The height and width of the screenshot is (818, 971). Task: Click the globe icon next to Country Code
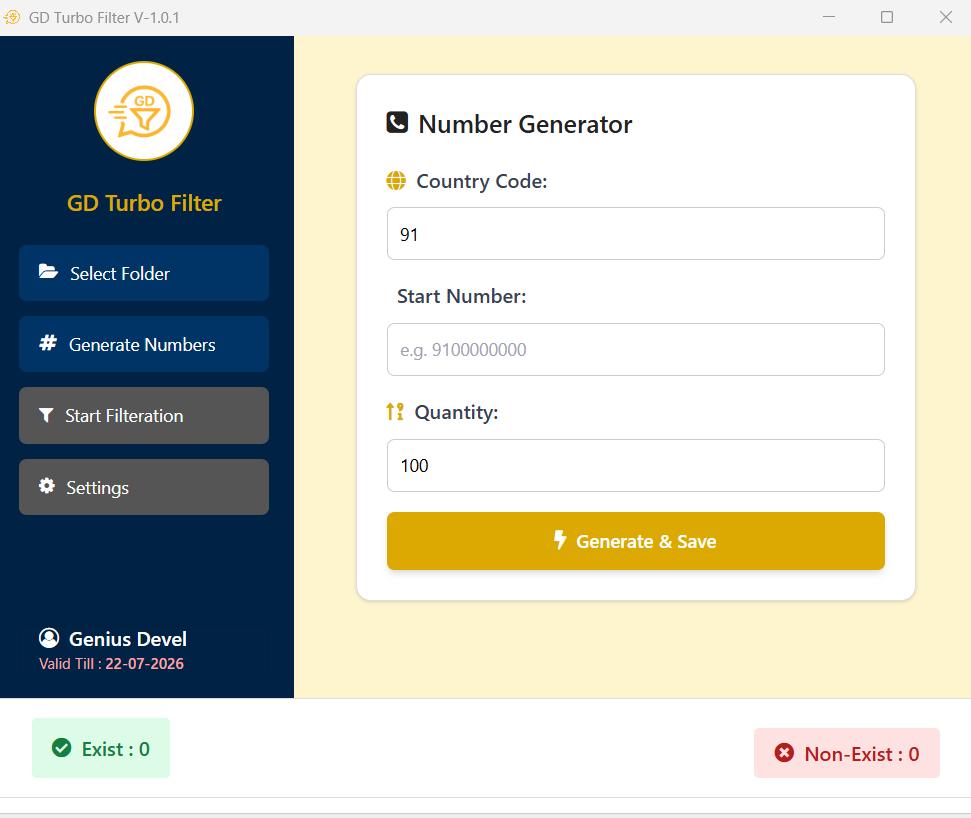396,181
